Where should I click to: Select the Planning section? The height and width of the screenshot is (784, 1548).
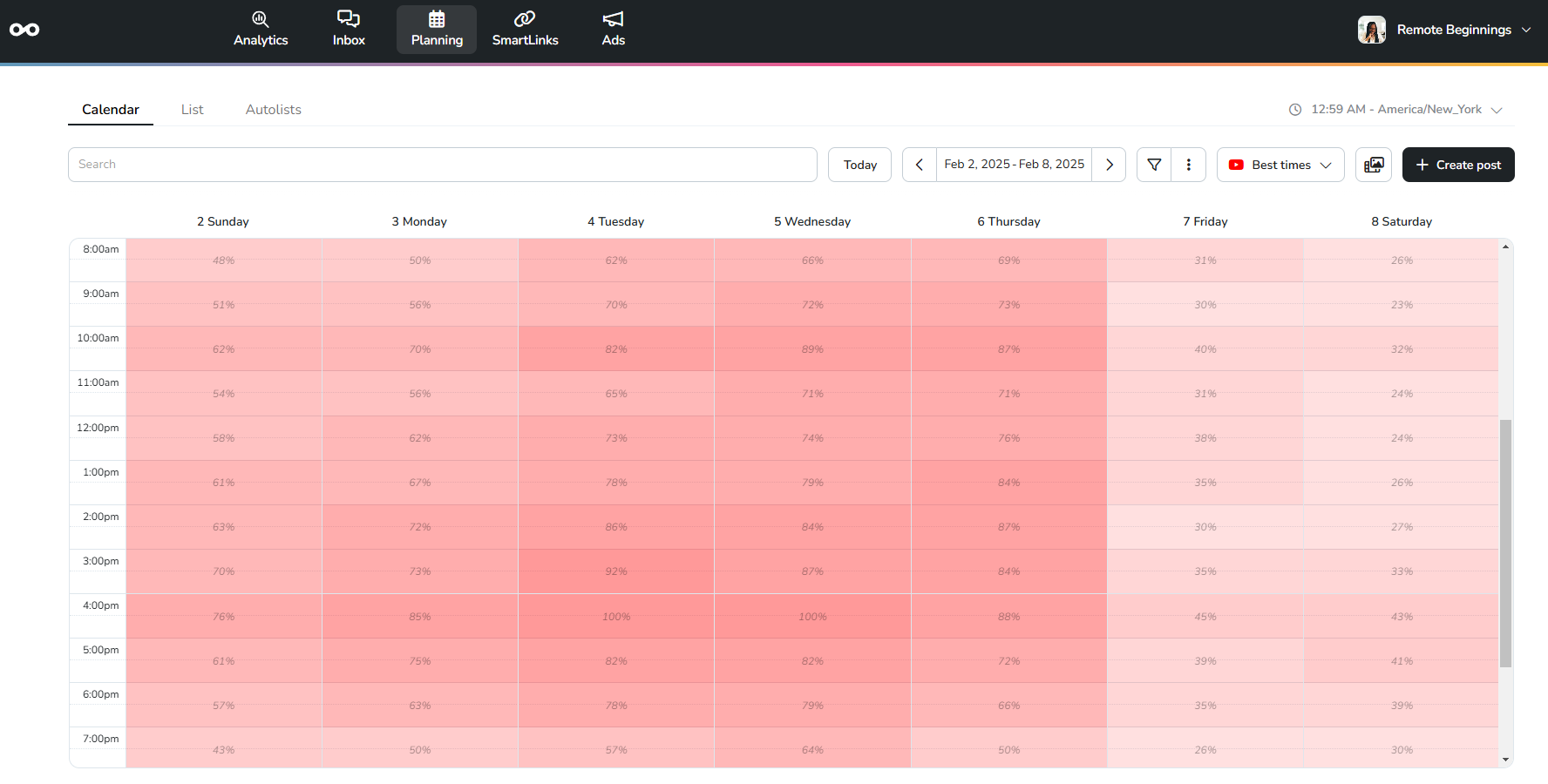coord(436,29)
